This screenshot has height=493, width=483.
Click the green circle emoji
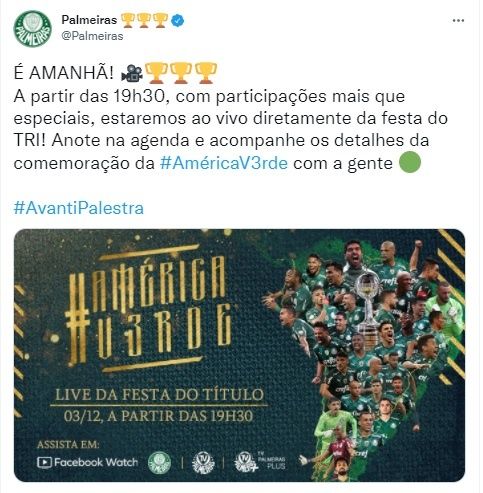410,162
